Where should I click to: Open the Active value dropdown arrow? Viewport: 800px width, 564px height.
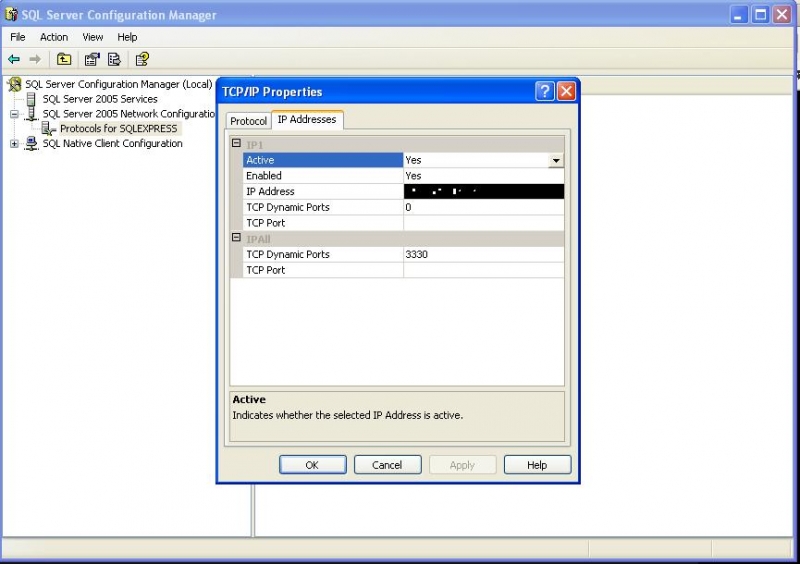pos(556,160)
